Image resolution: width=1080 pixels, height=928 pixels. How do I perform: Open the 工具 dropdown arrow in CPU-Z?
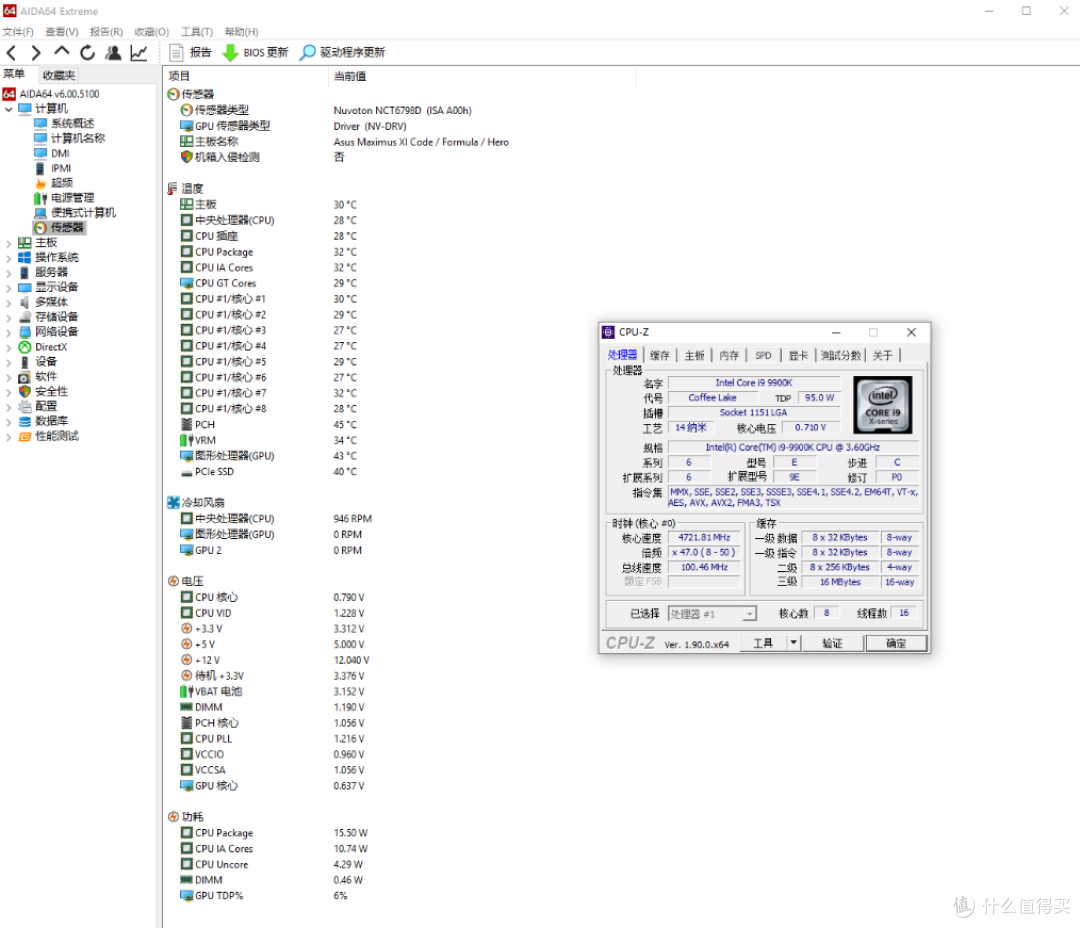pyautogui.click(x=793, y=643)
